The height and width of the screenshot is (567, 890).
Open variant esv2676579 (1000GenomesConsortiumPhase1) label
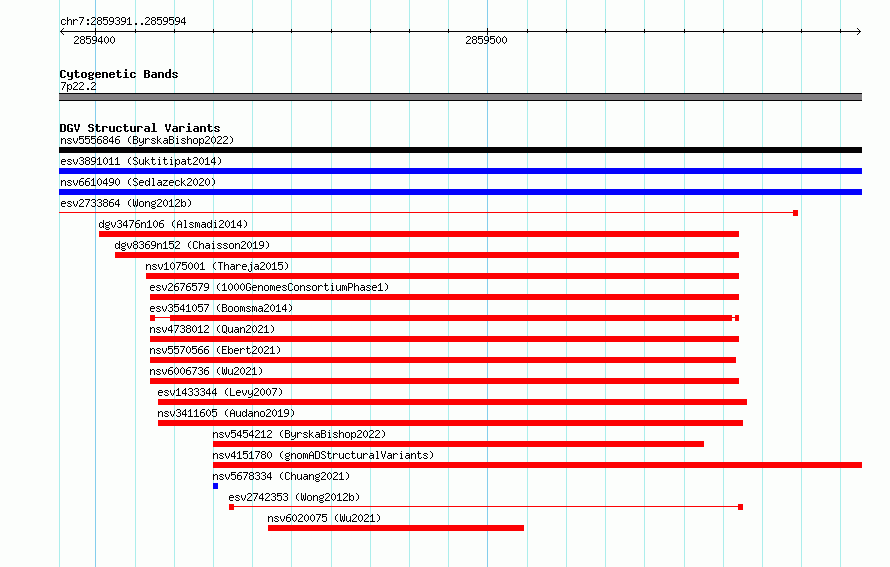point(269,287)
